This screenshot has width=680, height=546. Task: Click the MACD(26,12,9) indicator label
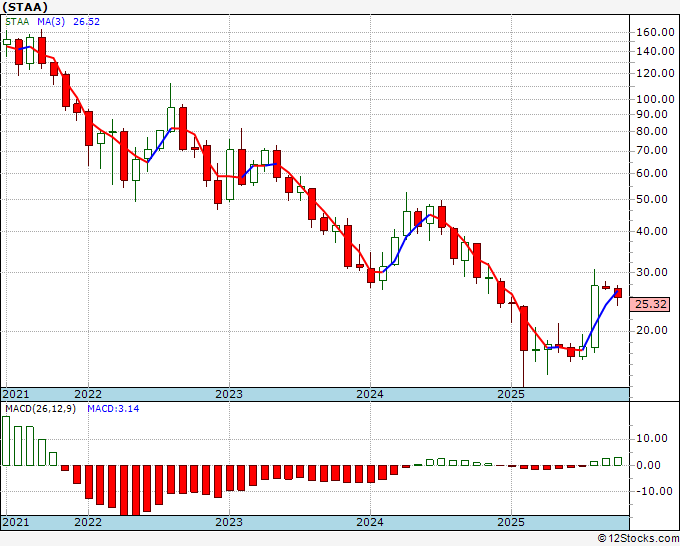pyautogui.click(x=40, y=409)
